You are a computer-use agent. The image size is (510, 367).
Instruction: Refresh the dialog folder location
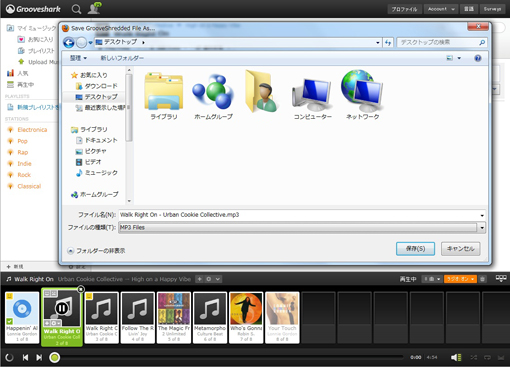coord(388,43)
